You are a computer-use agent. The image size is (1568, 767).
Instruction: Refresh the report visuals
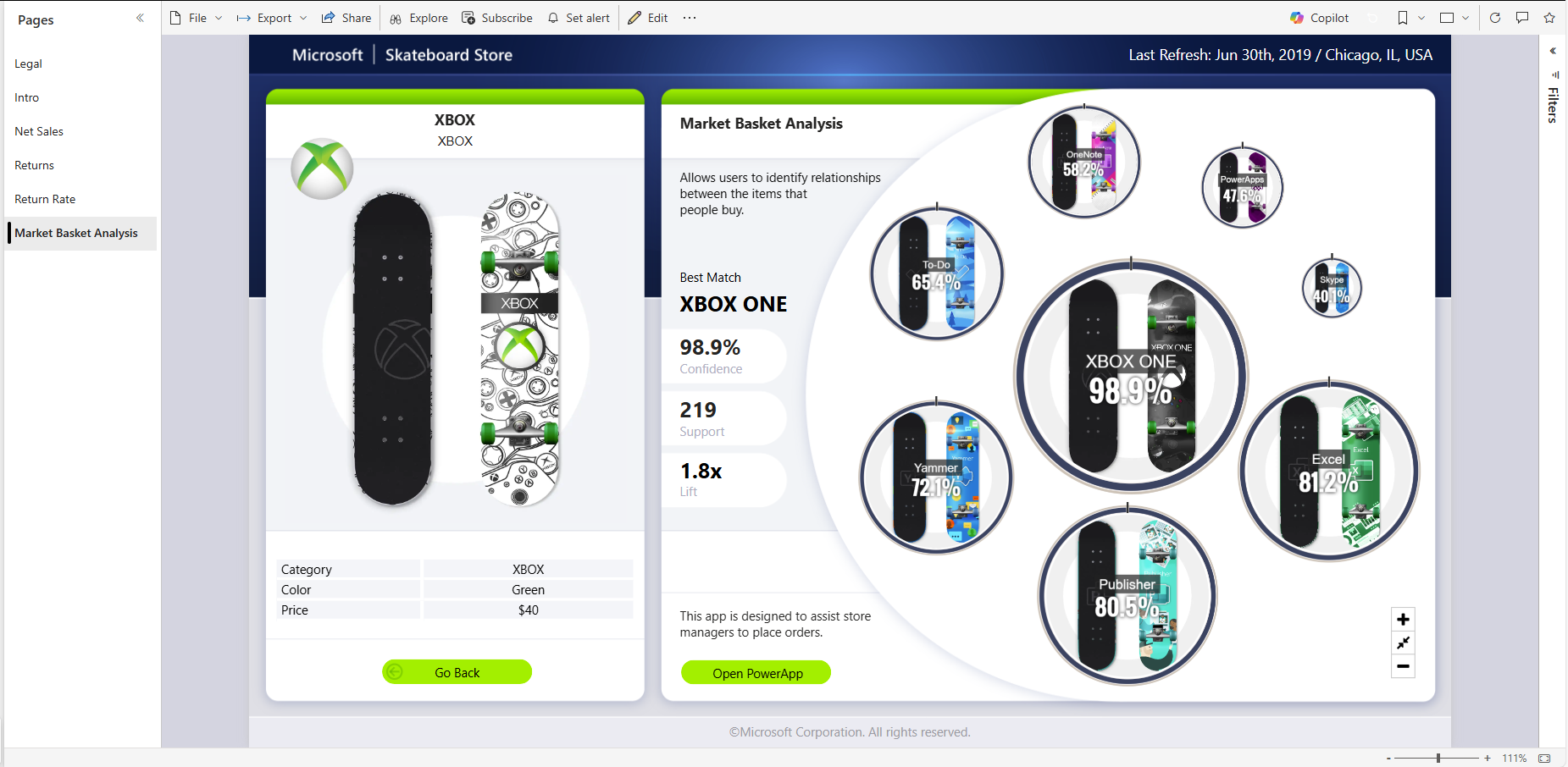pos(1495,18)
